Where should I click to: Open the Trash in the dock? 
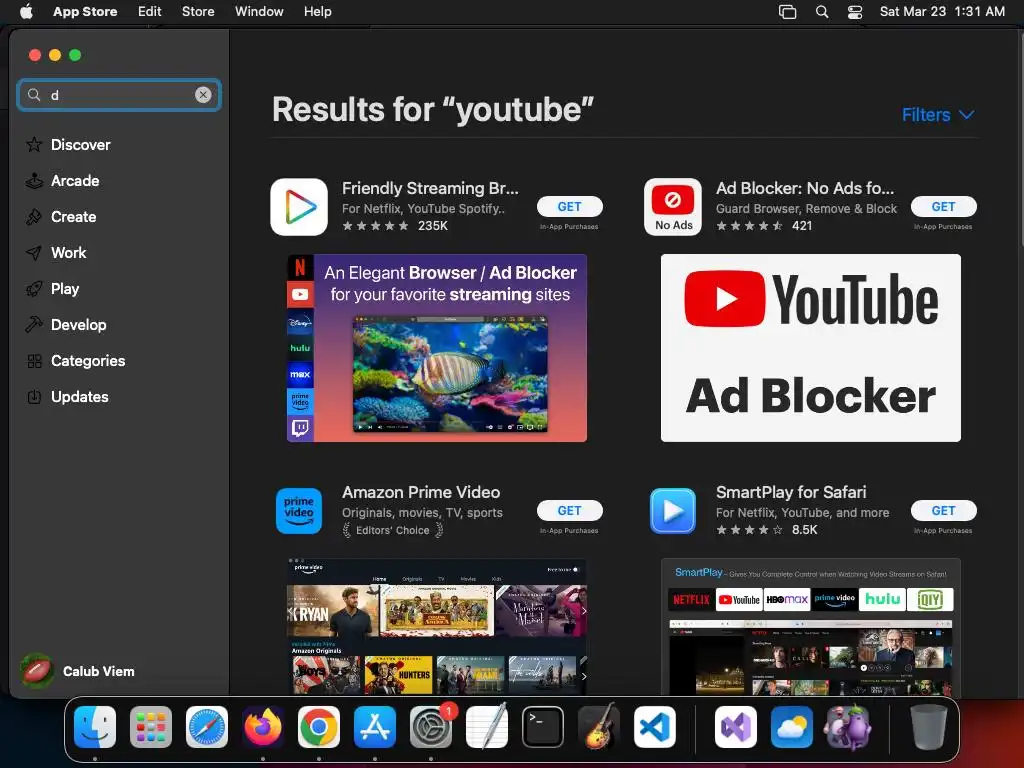929,727
